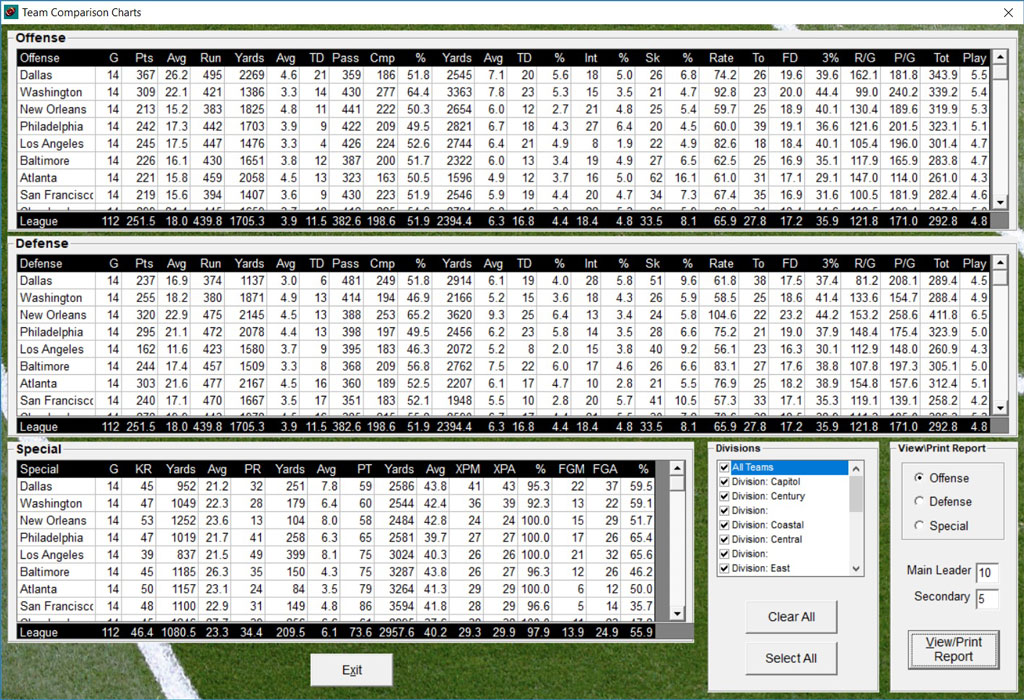Choose the Special report radio option
The width and height of the screenshot is (1024, 700).
(919, 526)
